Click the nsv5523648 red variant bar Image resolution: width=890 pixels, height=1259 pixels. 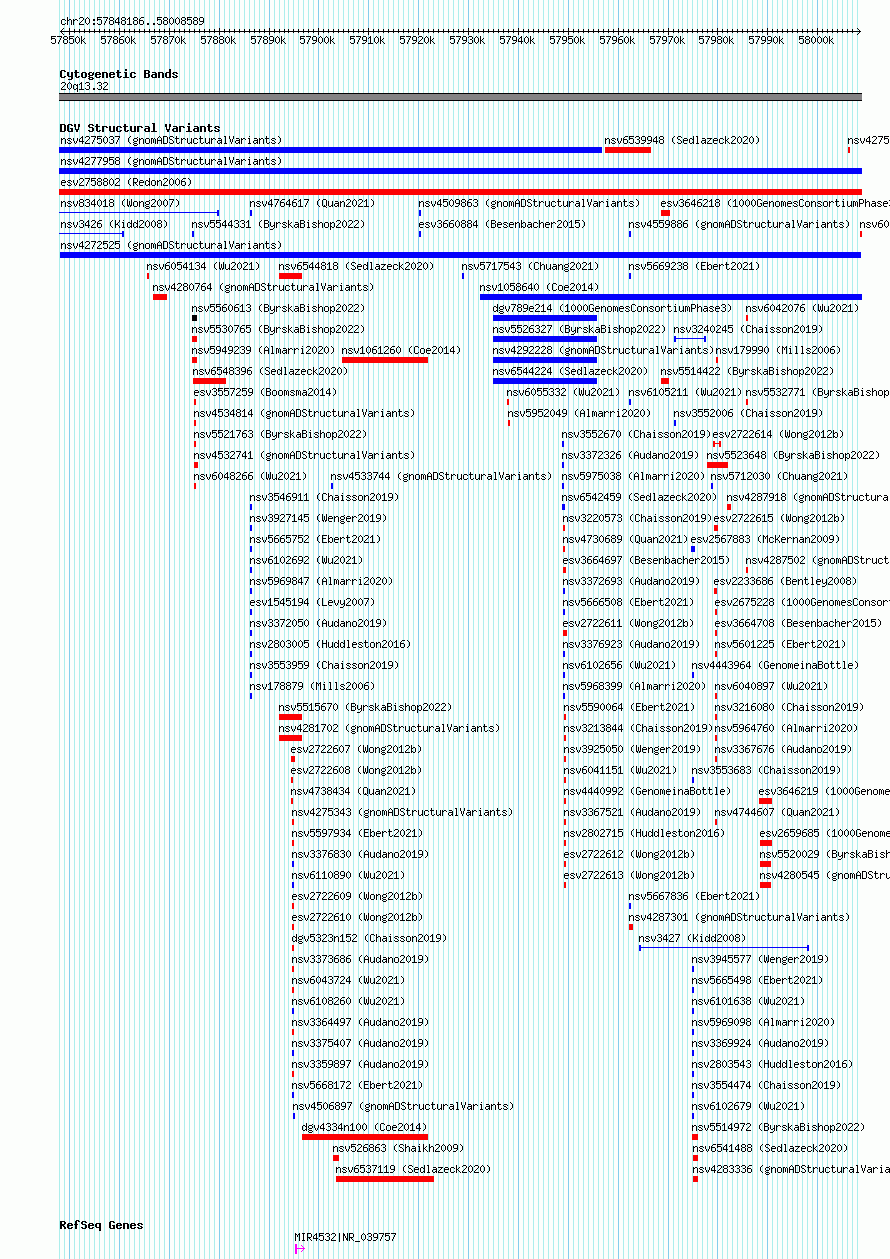(717, 465)
